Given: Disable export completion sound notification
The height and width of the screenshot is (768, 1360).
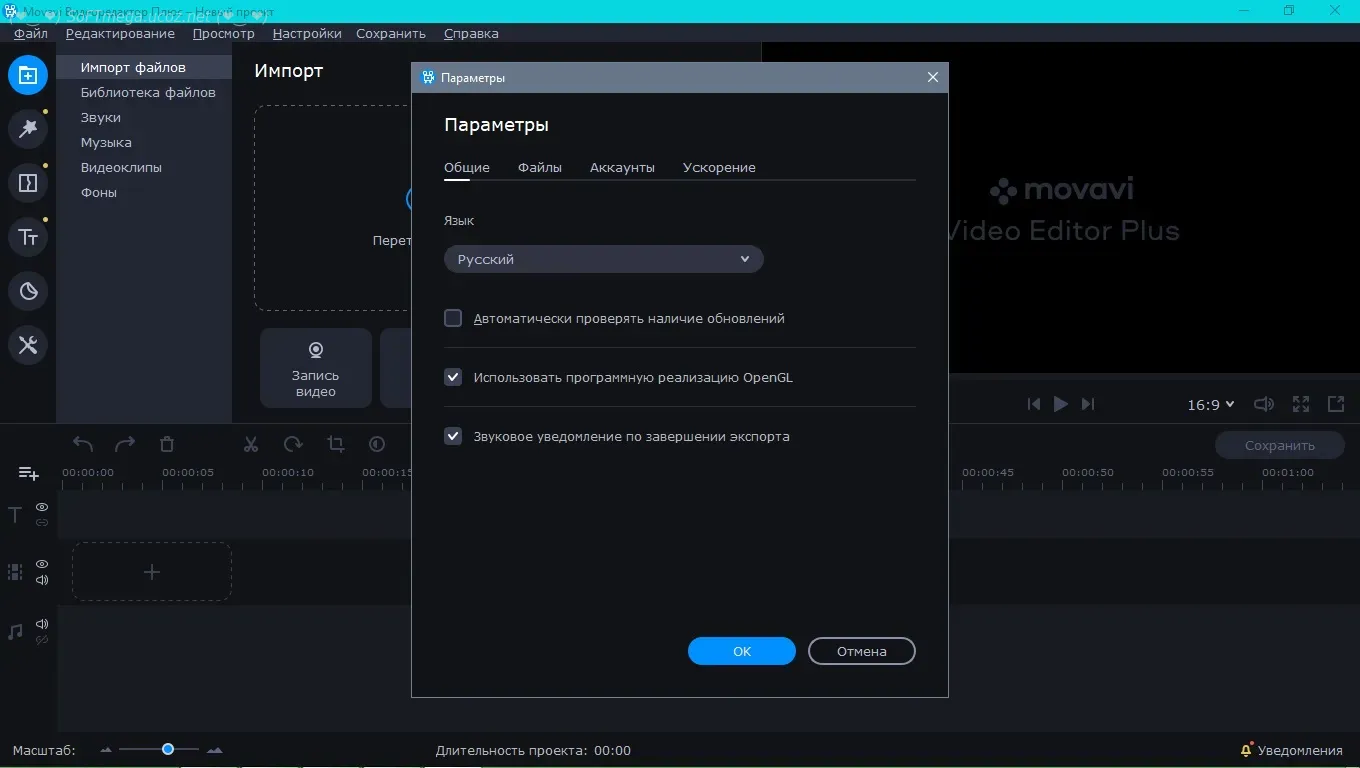Looking at the screenshot, I should [453, 436].
